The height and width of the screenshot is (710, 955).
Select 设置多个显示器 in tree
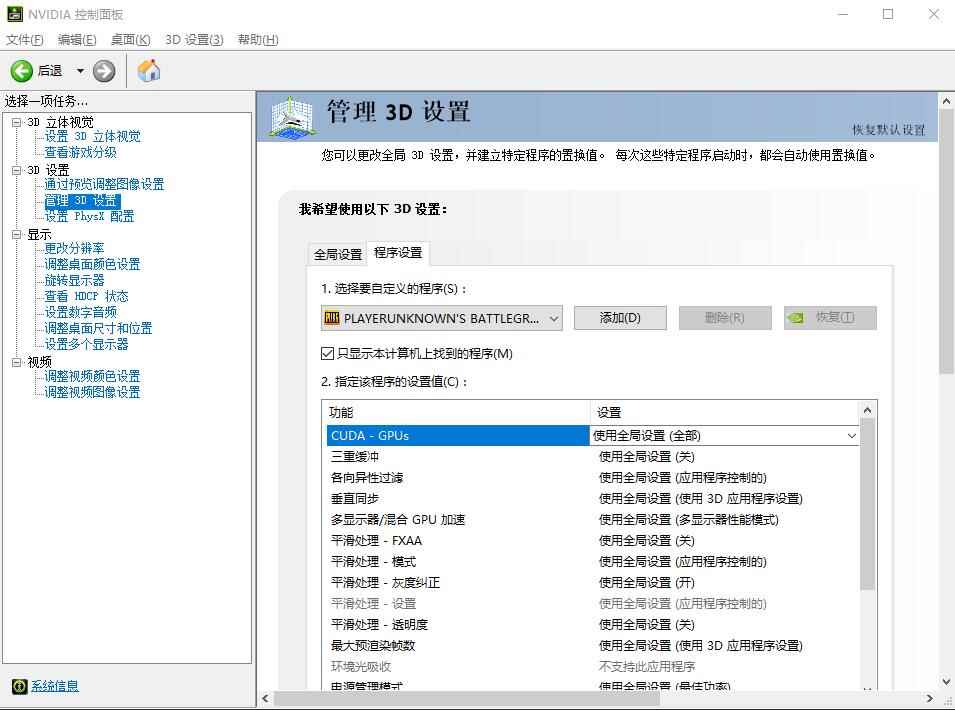pos(86,344)
